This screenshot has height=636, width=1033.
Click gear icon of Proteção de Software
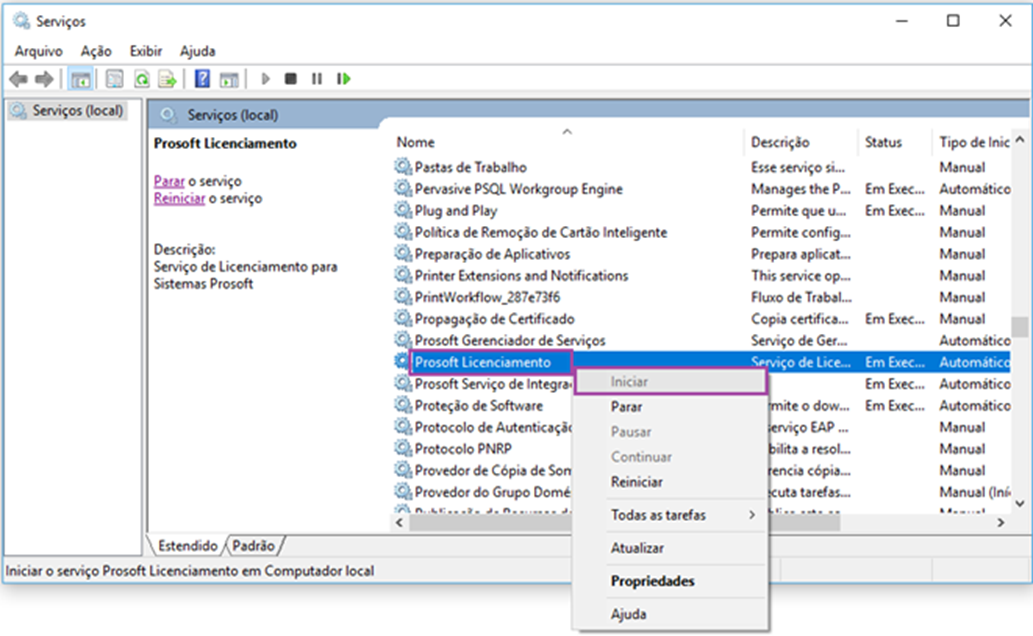click(x=403, y=405)
